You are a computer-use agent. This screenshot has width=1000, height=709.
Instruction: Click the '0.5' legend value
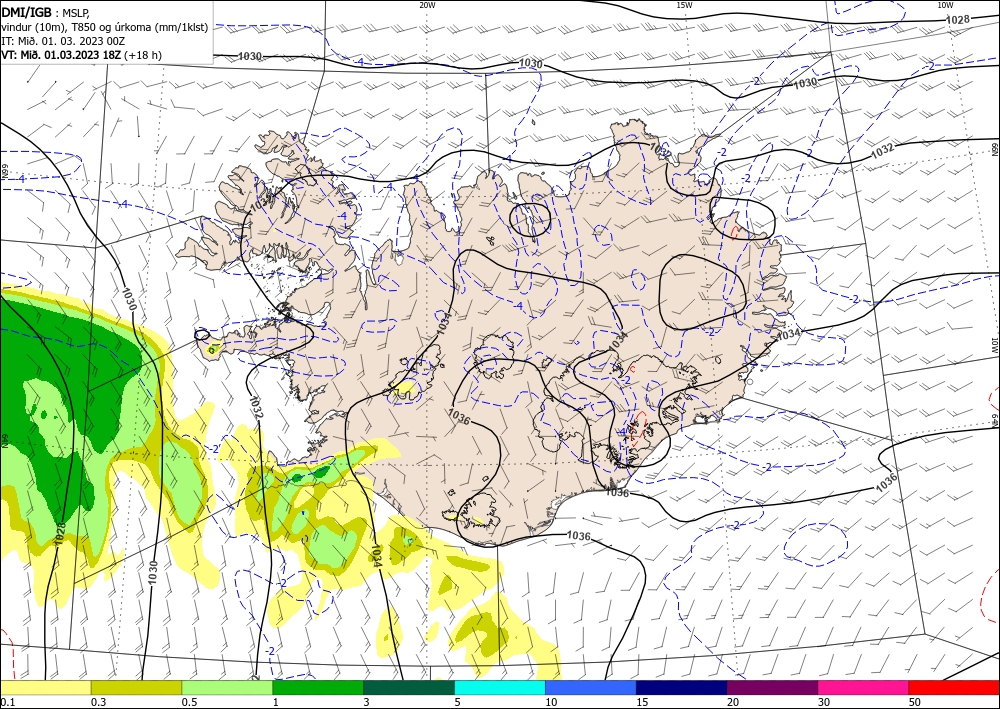tap(189, 702)
